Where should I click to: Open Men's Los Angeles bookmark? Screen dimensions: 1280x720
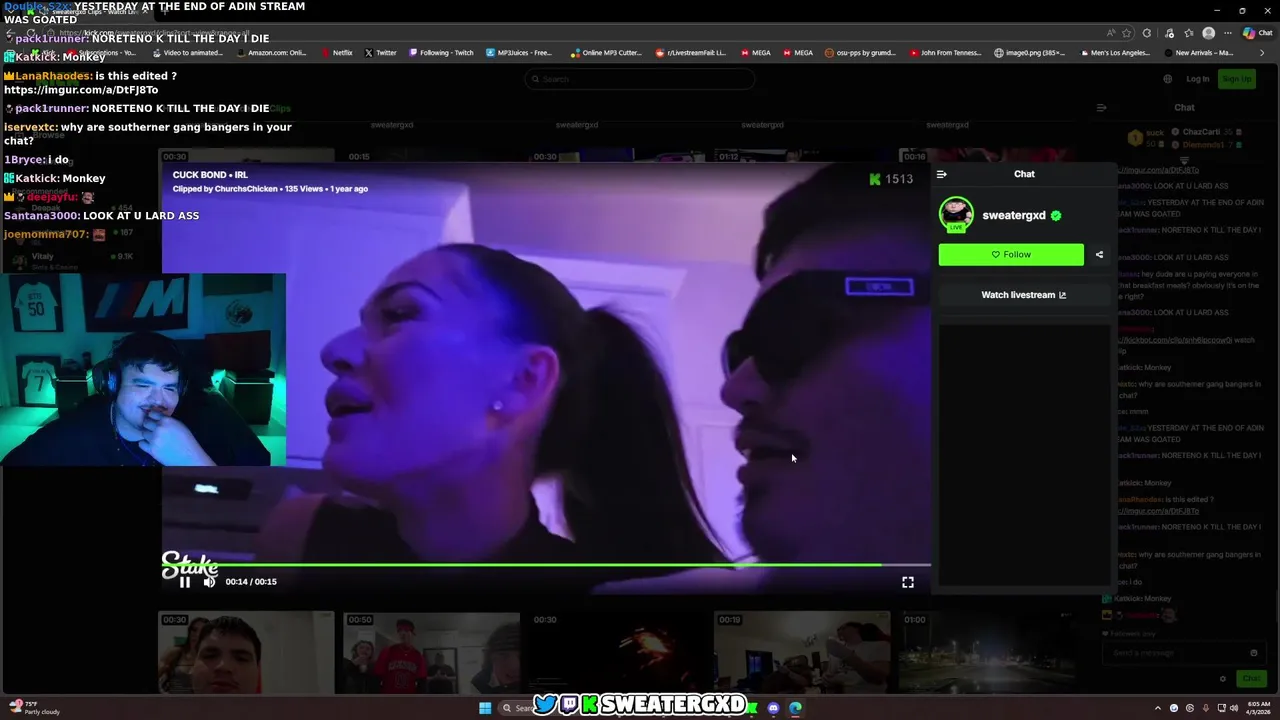(1115, 53)
